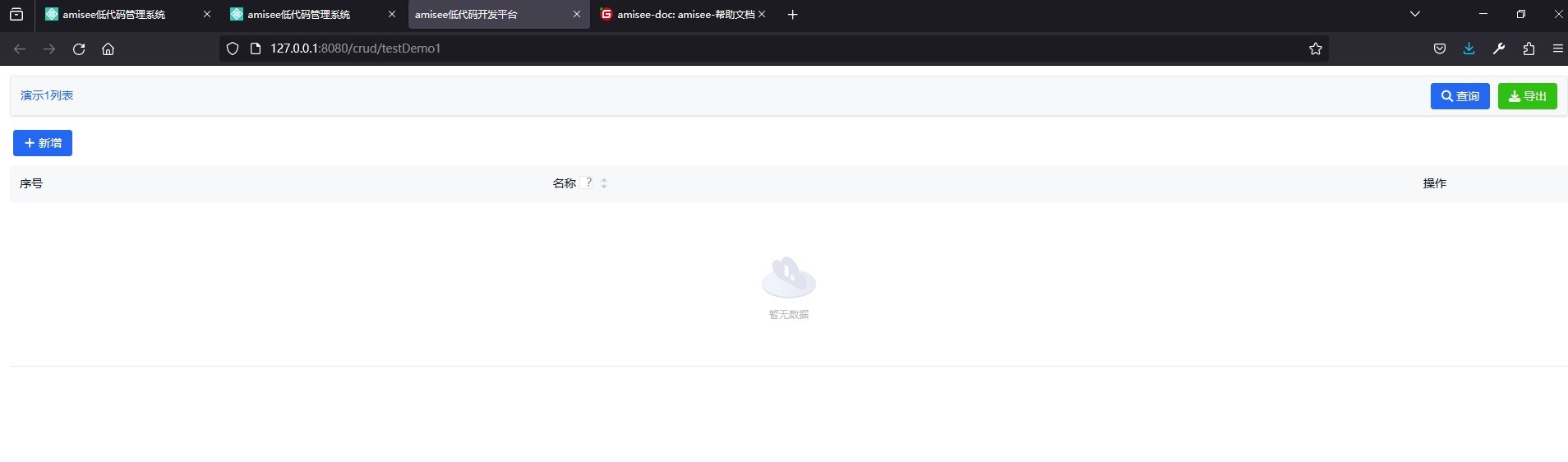Click the green 导出 export button
The height and width of the screenshot is (462, 1568).
click(1527, 96)
